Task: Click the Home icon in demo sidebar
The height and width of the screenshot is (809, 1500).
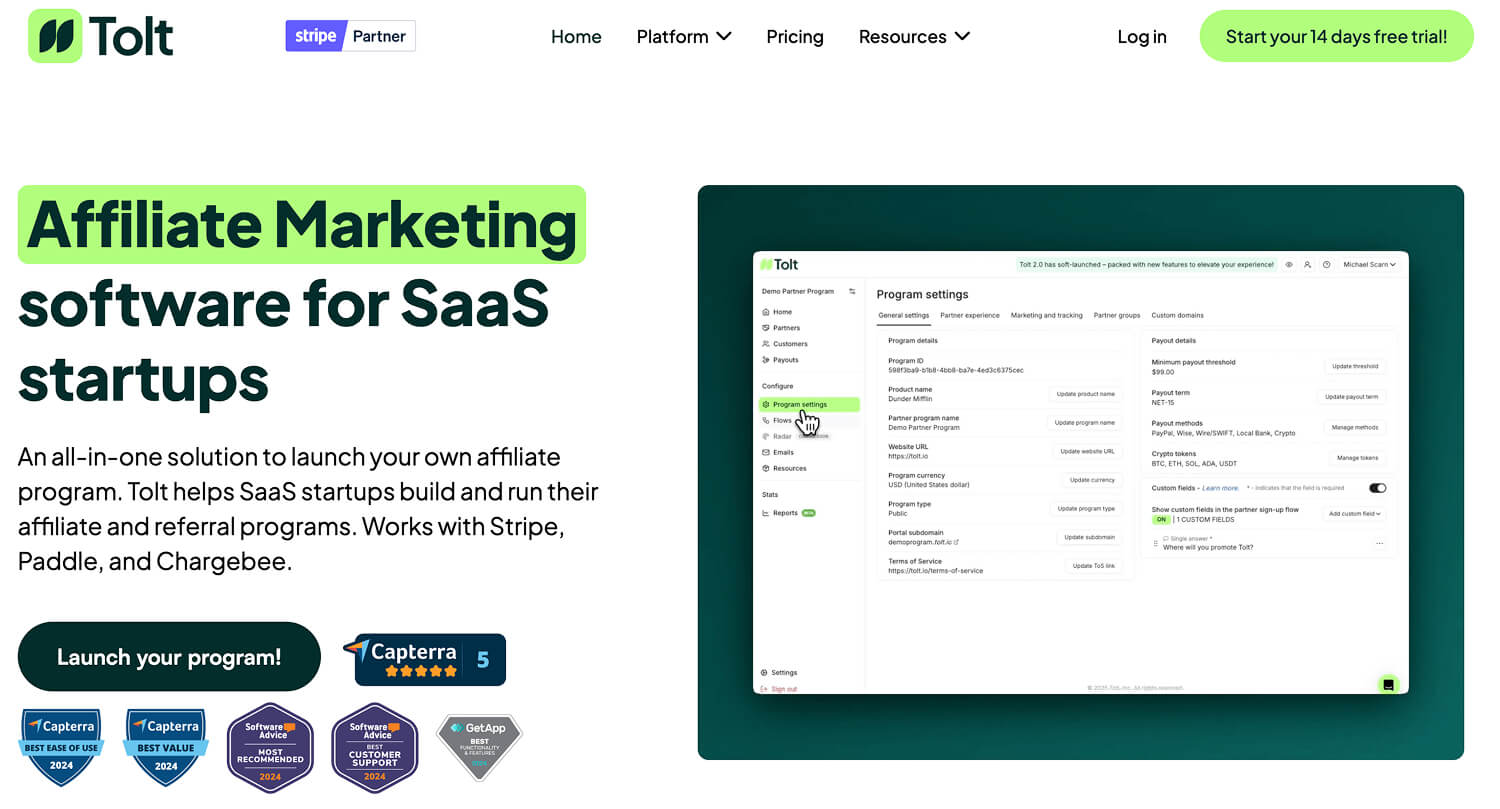Action: (x=765, y=312)
